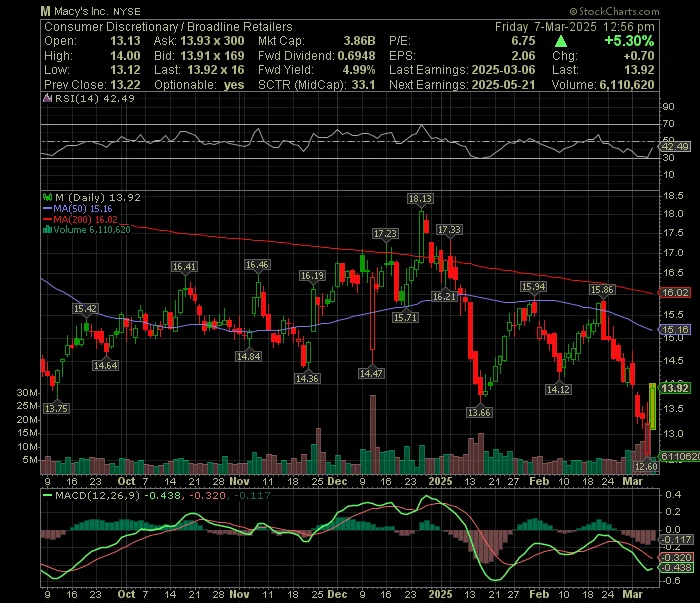Click the +5.30% percent change value
This screenshot has width=700, height=603.
point(629,41)
